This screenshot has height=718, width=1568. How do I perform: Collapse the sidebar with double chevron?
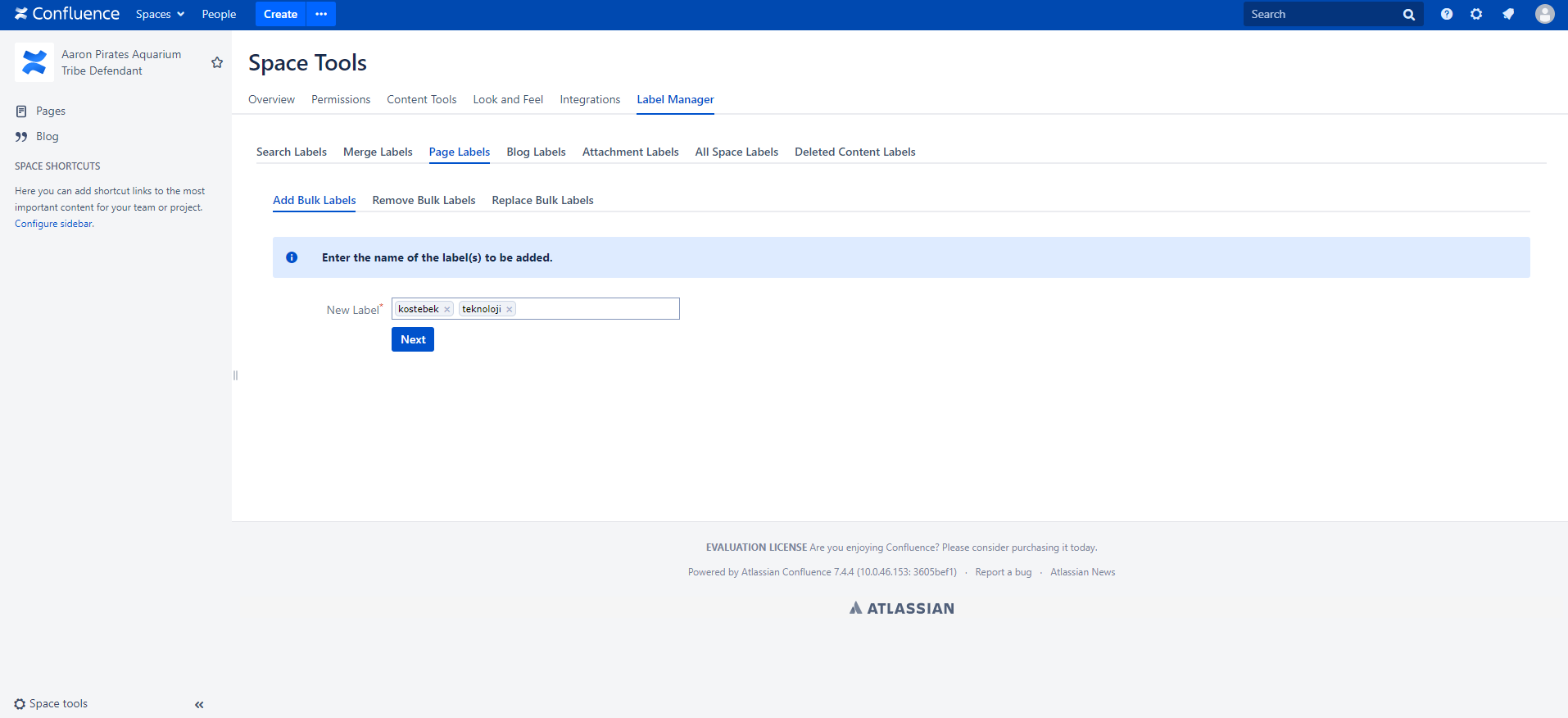pos(199,705)
